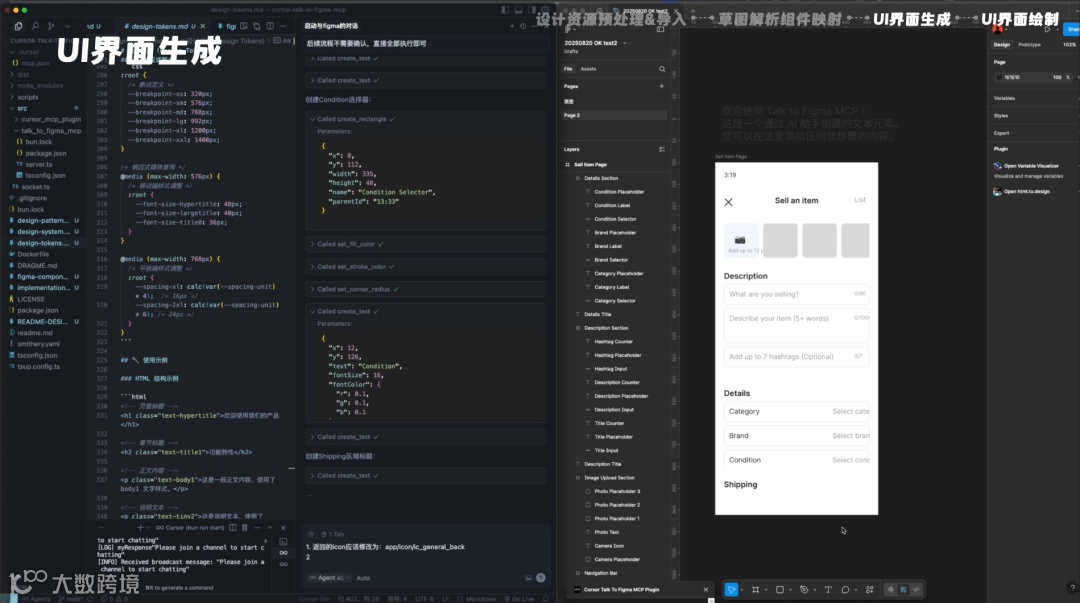Activate the Comment tool in Figma toolbar

846,590
